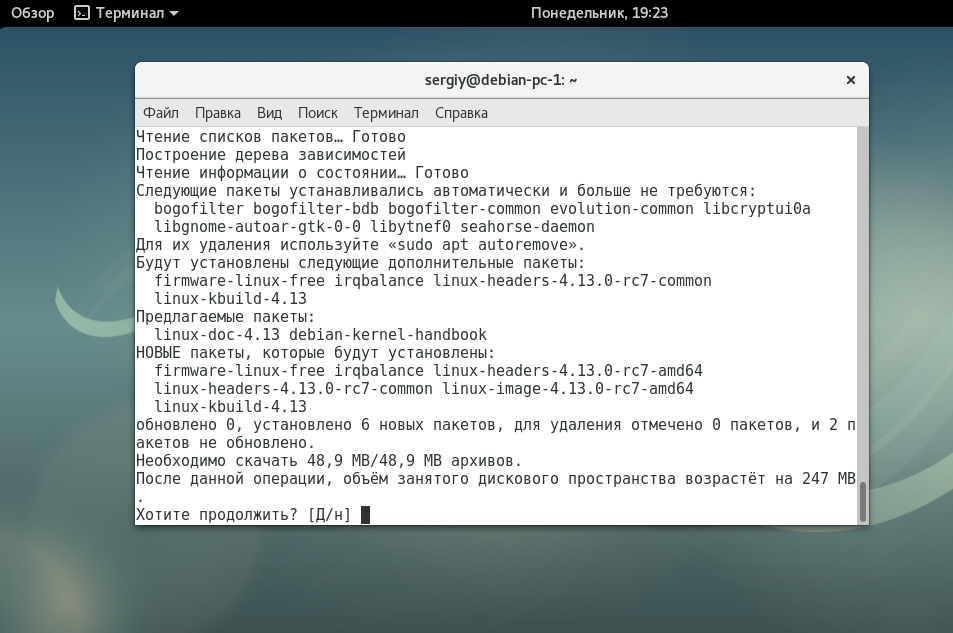This screenshot has width=953, height=633.
Task: Close the terminal window
Action: pos(850,80)
